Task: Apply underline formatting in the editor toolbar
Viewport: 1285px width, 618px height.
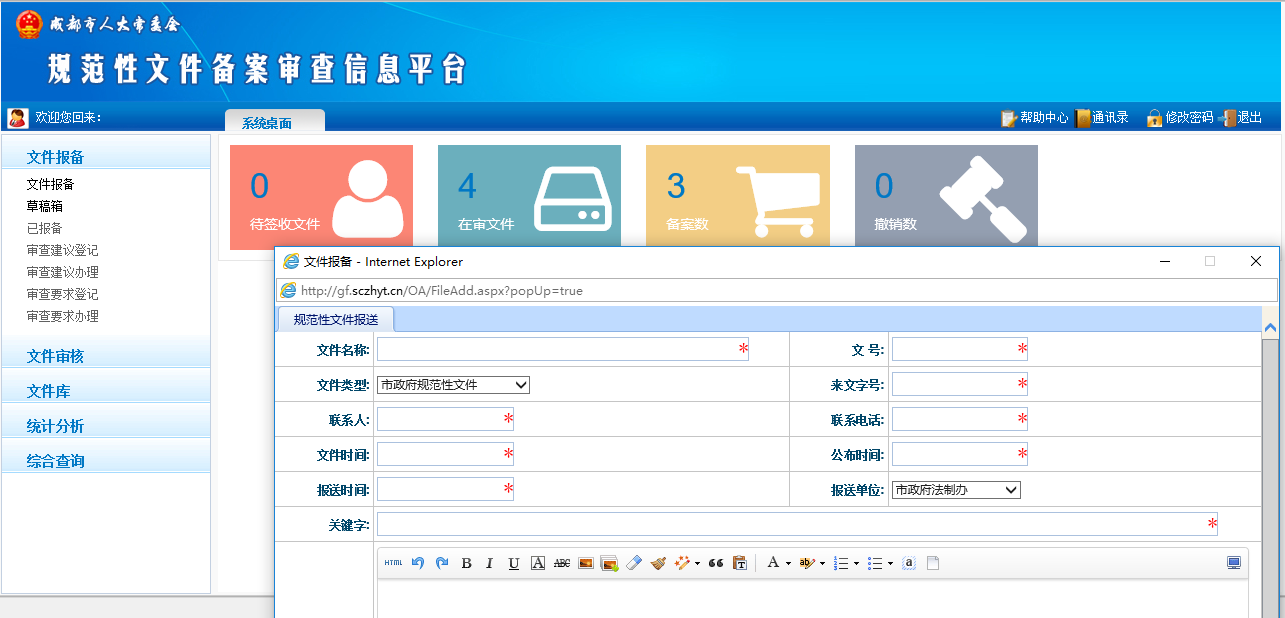Action: pyautogui.click(x=513, y=563)
